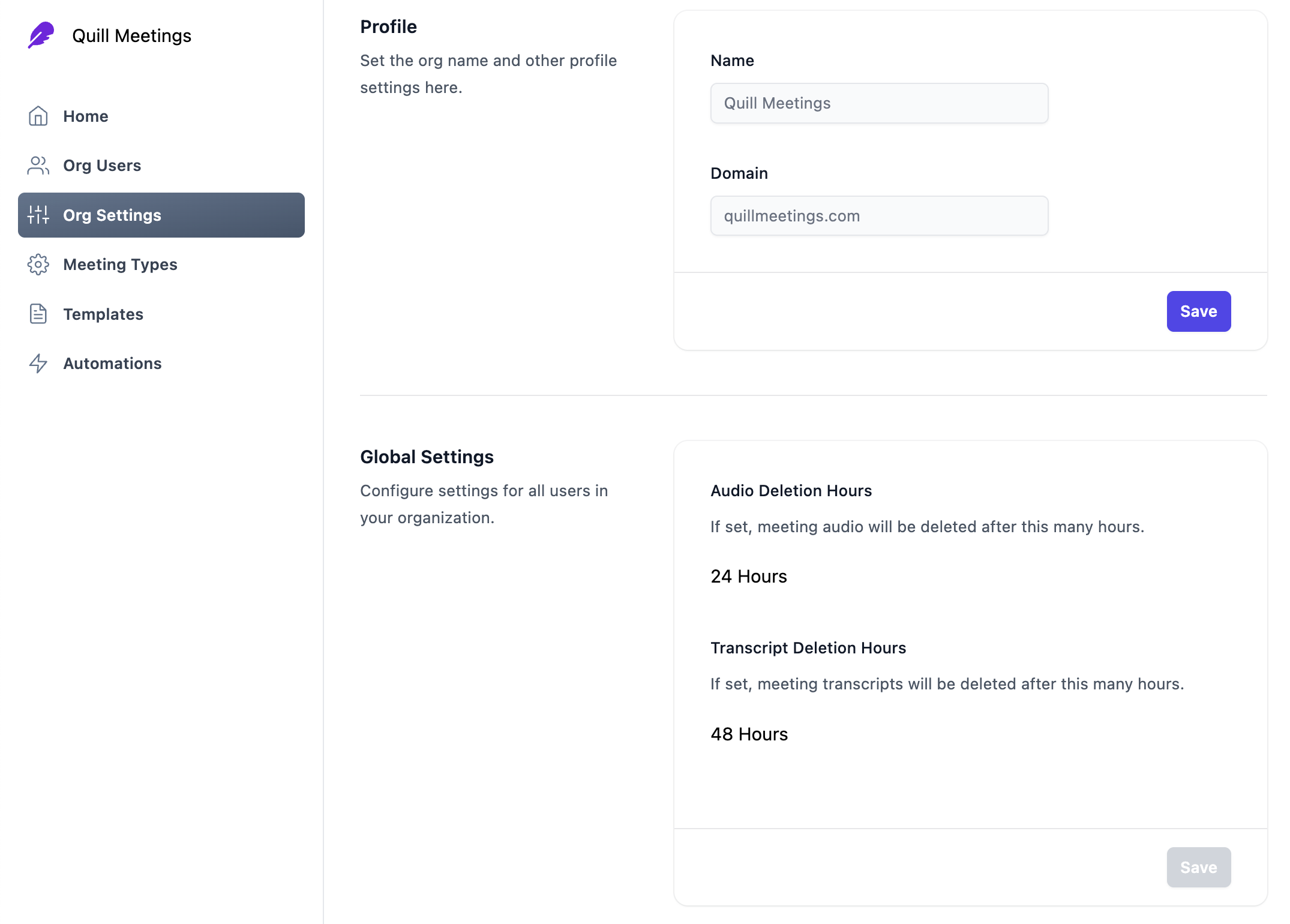The width and height of the screenshot is (1290, 924).
Task: Click into the Name field
Action: pos(878,103)
